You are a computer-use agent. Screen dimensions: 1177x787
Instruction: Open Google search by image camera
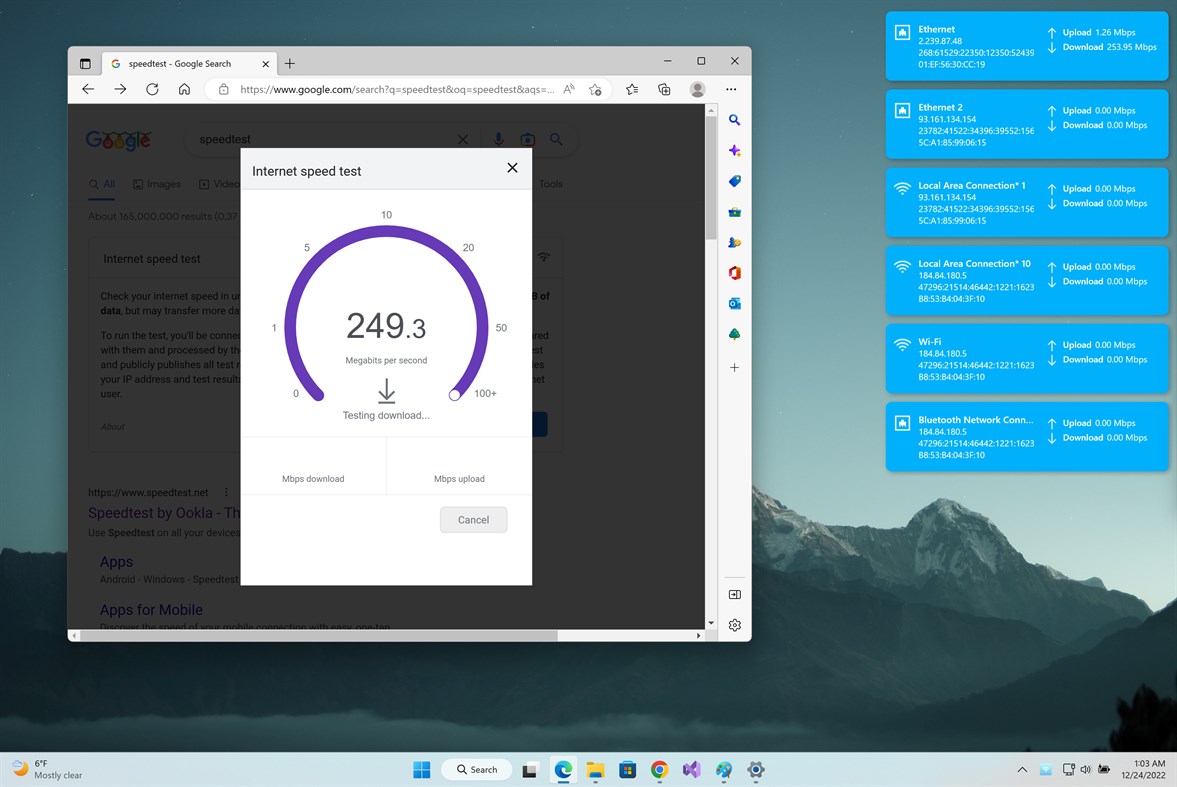tap(528, 140)
